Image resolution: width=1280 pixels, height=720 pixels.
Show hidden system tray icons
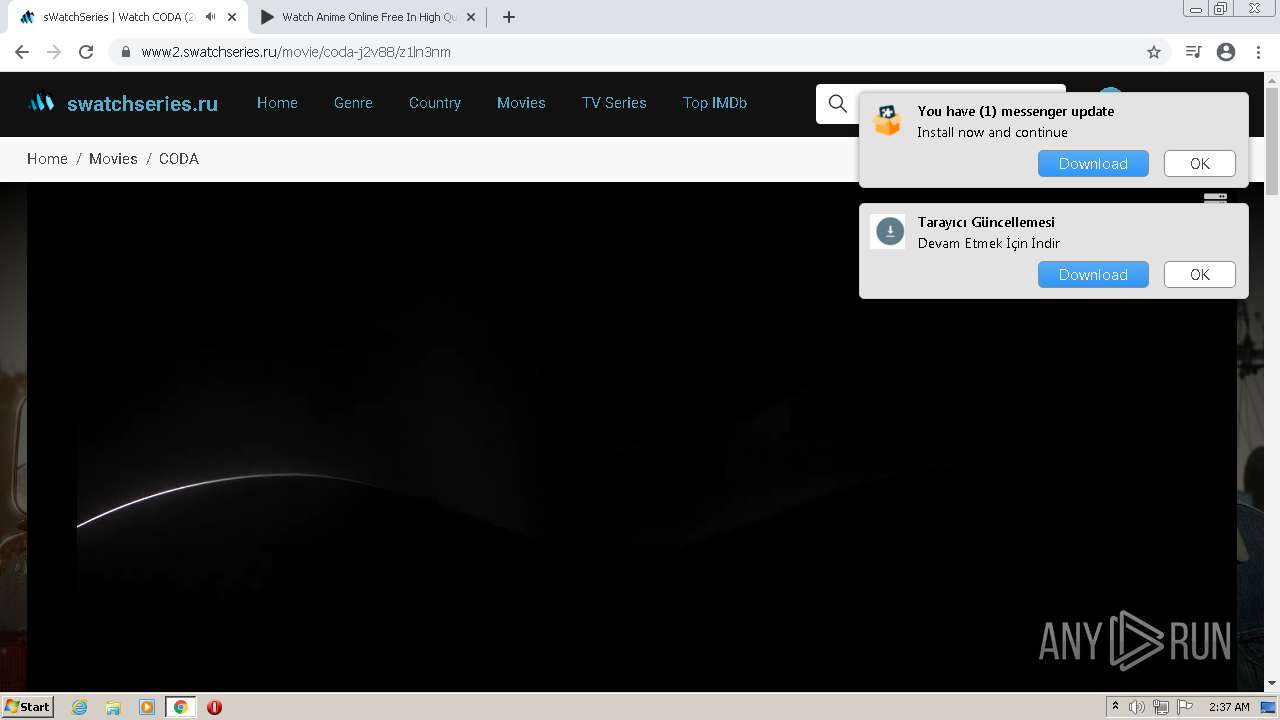point(1115,707)
